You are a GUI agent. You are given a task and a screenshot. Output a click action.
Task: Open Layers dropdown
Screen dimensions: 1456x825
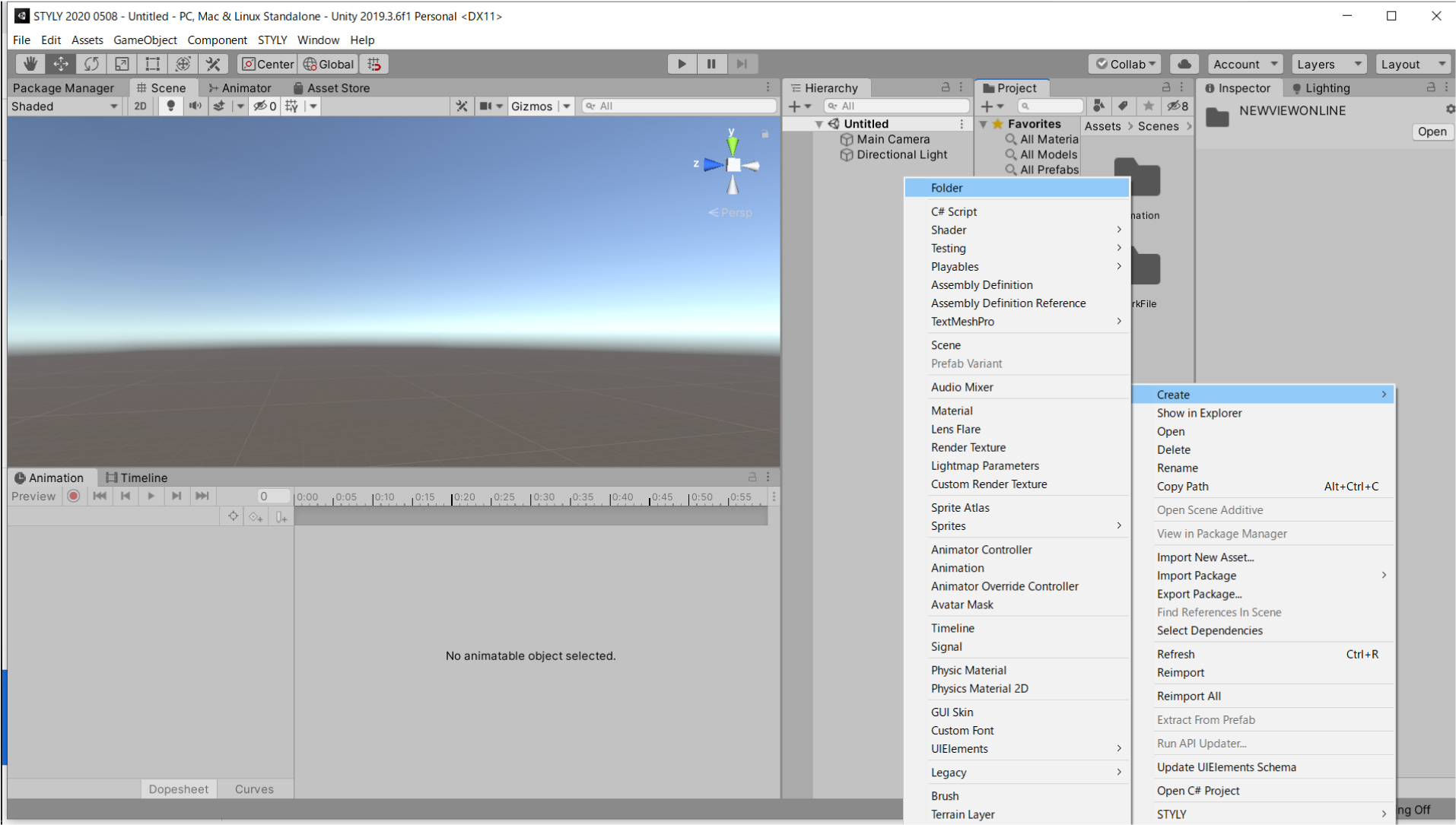point(1329,64)
